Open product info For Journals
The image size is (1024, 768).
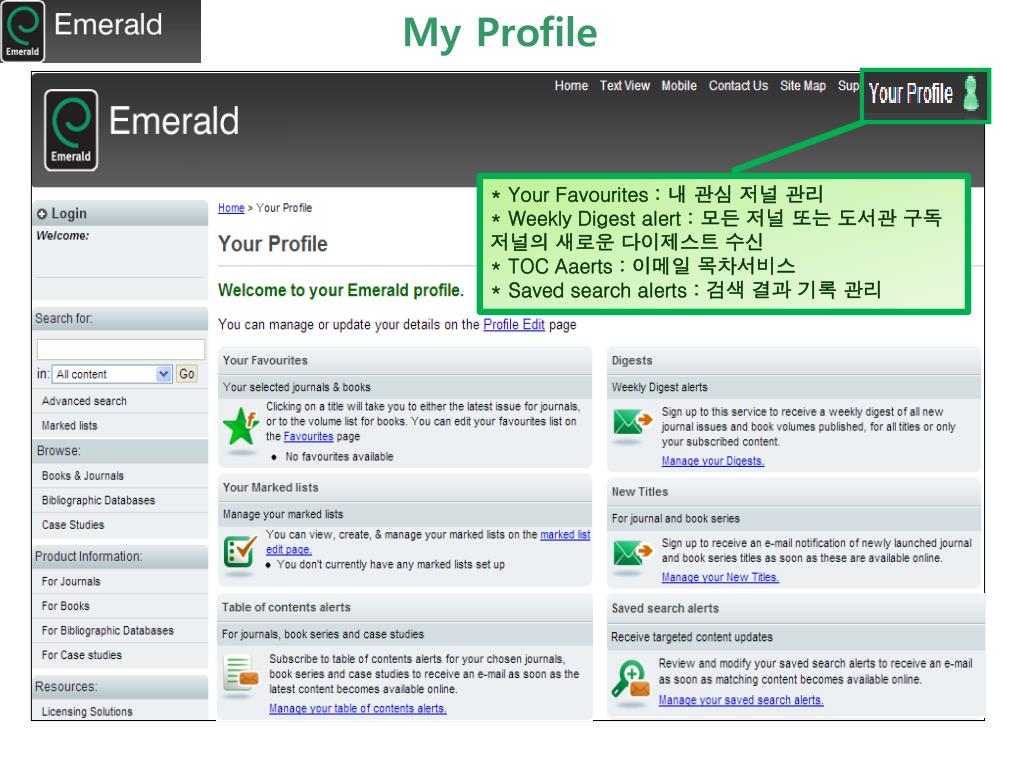click(x=71, y=582)
